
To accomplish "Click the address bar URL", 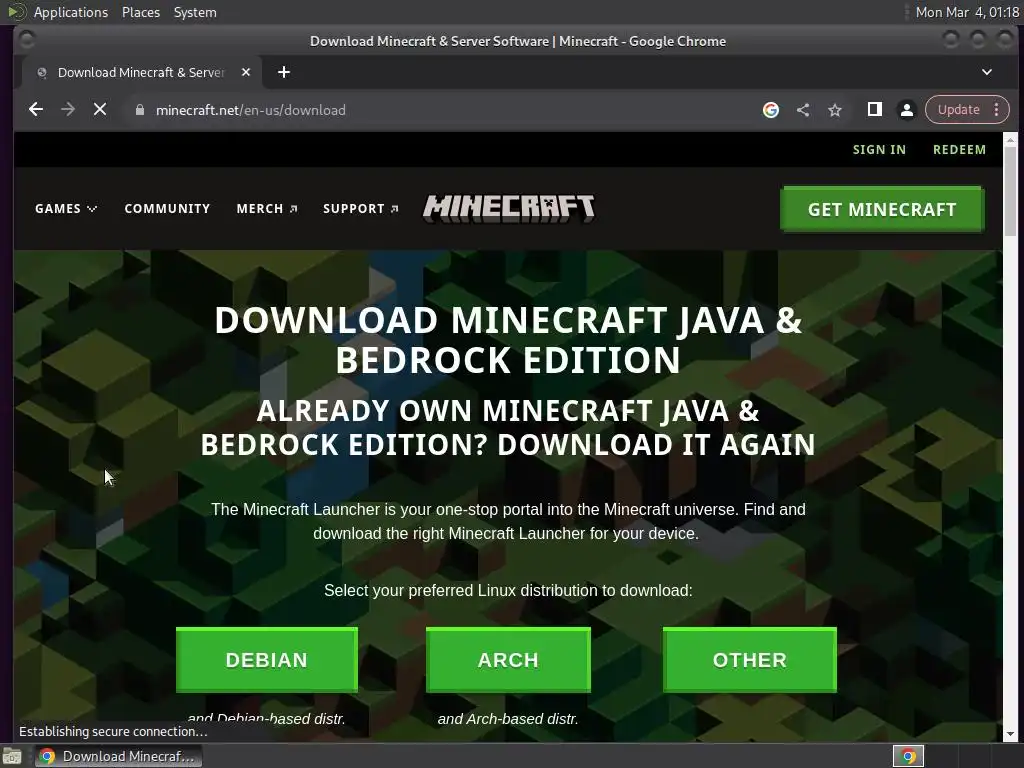I will 251,110.
